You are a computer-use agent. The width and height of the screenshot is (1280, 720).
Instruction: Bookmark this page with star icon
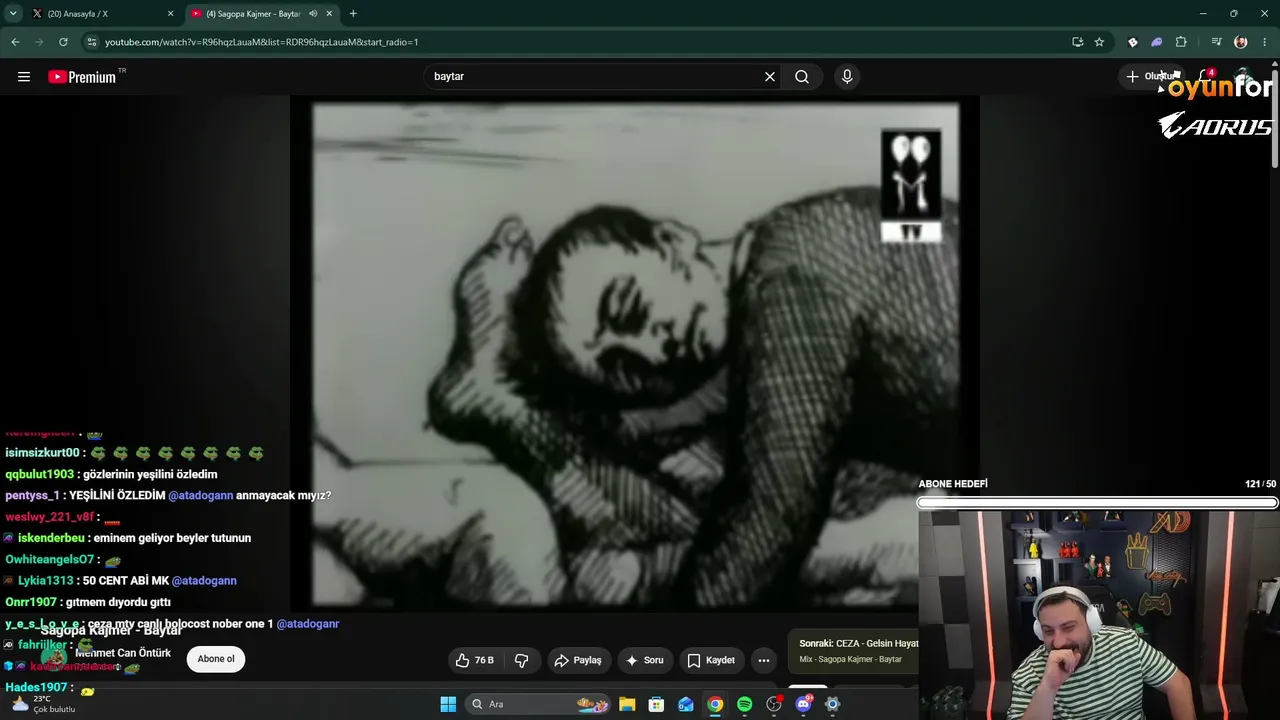(x=1099, y=42)
